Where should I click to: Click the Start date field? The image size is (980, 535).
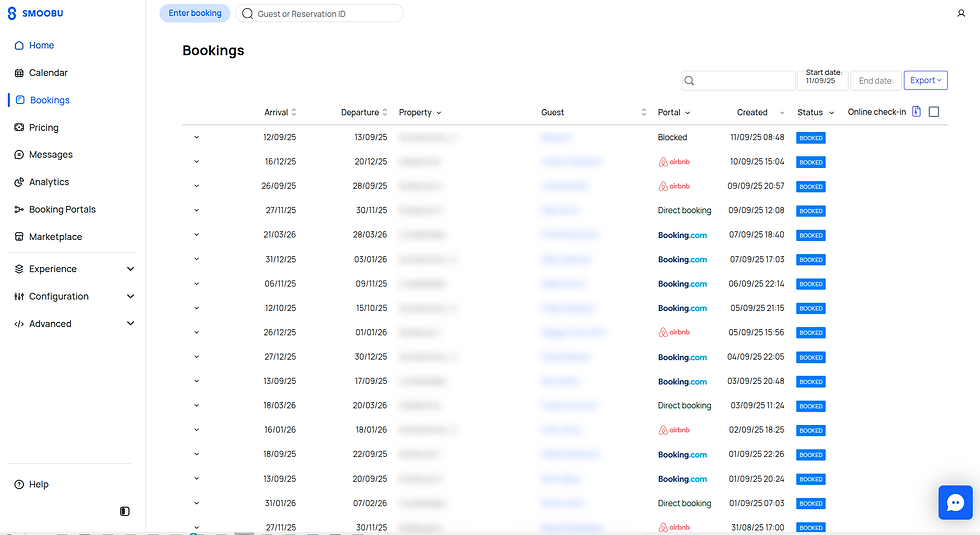822,81
